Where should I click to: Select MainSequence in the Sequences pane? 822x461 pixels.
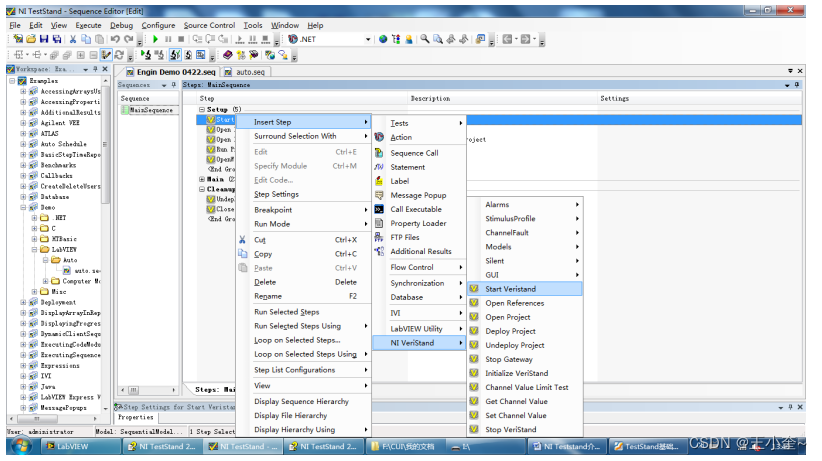tap(151, 110)
